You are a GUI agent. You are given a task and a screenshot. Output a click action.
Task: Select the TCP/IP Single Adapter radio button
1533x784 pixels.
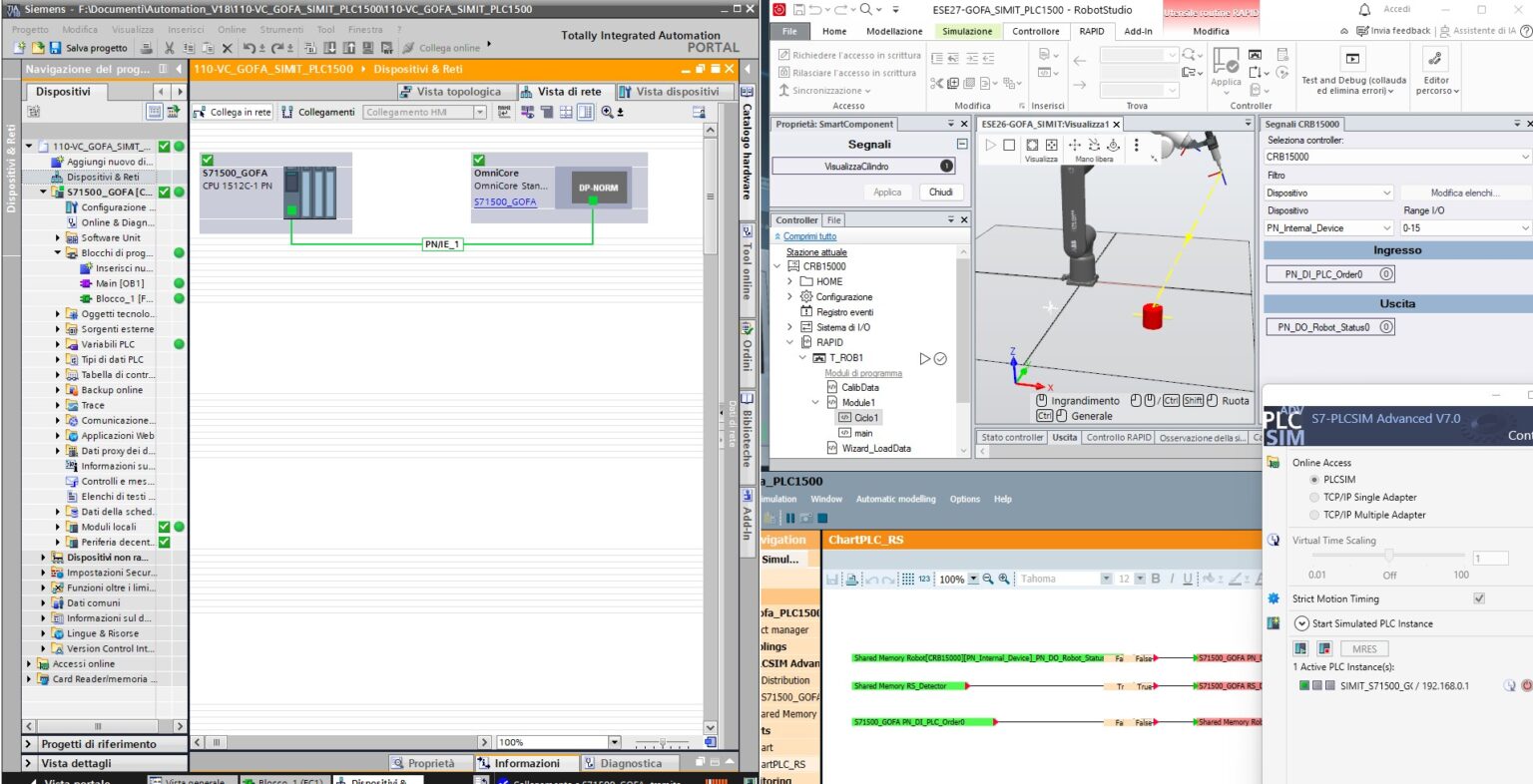coord(1313,498)
